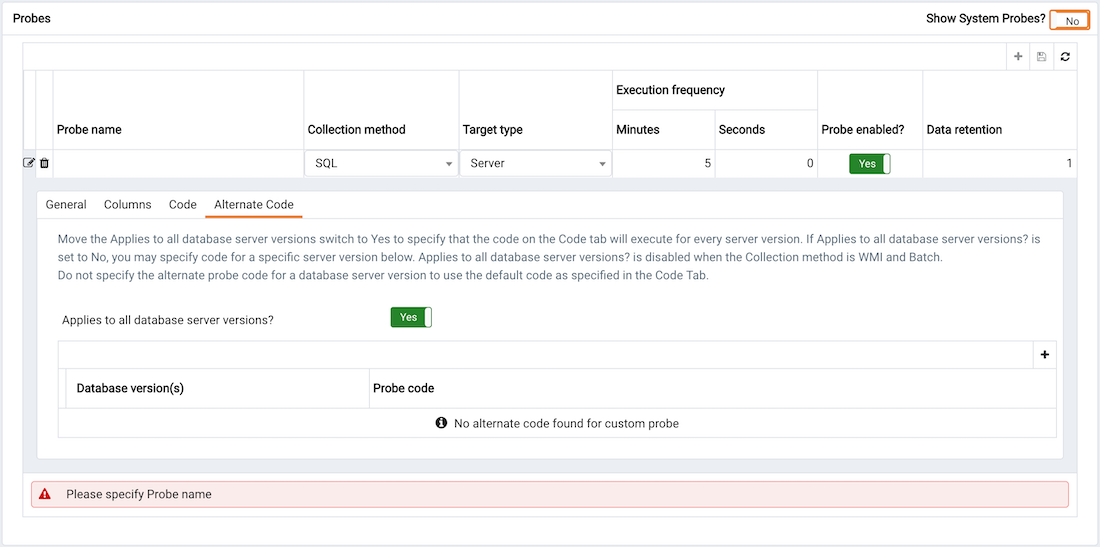Click the info icon beside no alternate code

(441, 423)
